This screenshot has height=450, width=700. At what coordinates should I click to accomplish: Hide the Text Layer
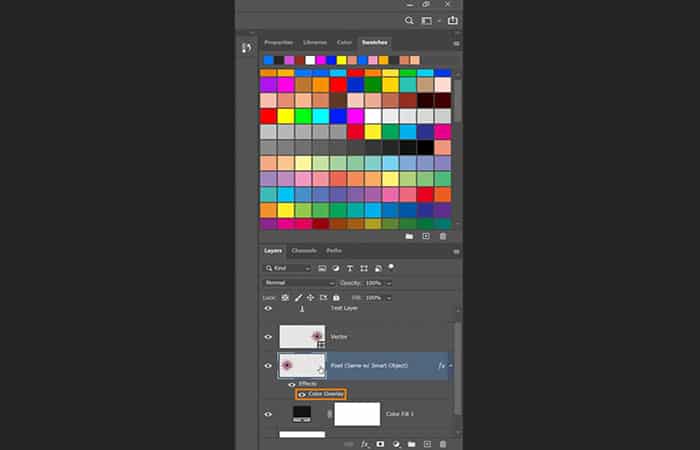[x=268, y=308]
